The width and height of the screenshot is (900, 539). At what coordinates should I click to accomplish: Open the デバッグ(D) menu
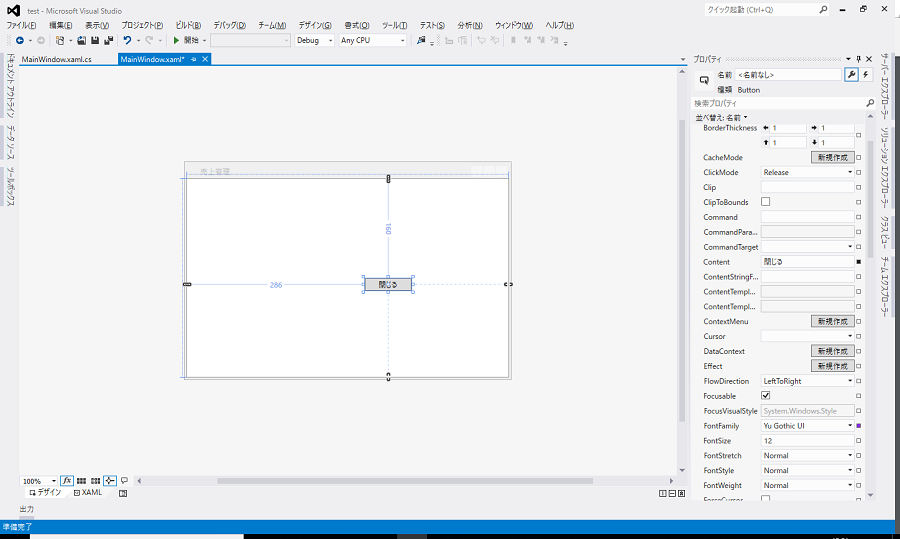(230, 25)
